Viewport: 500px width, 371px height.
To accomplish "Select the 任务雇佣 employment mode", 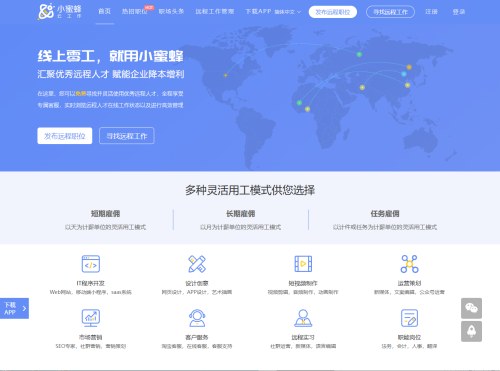I will click(x=385, y=214).
